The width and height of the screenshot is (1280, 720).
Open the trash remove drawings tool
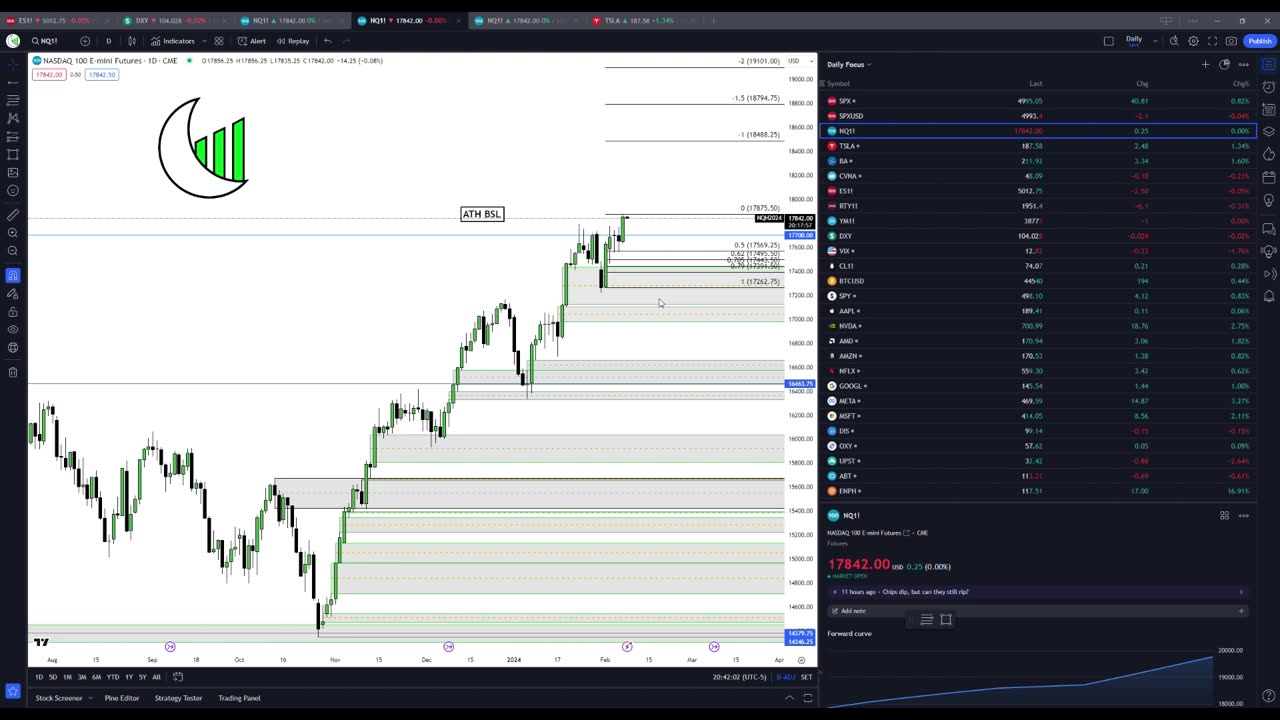tap(13, 372)
